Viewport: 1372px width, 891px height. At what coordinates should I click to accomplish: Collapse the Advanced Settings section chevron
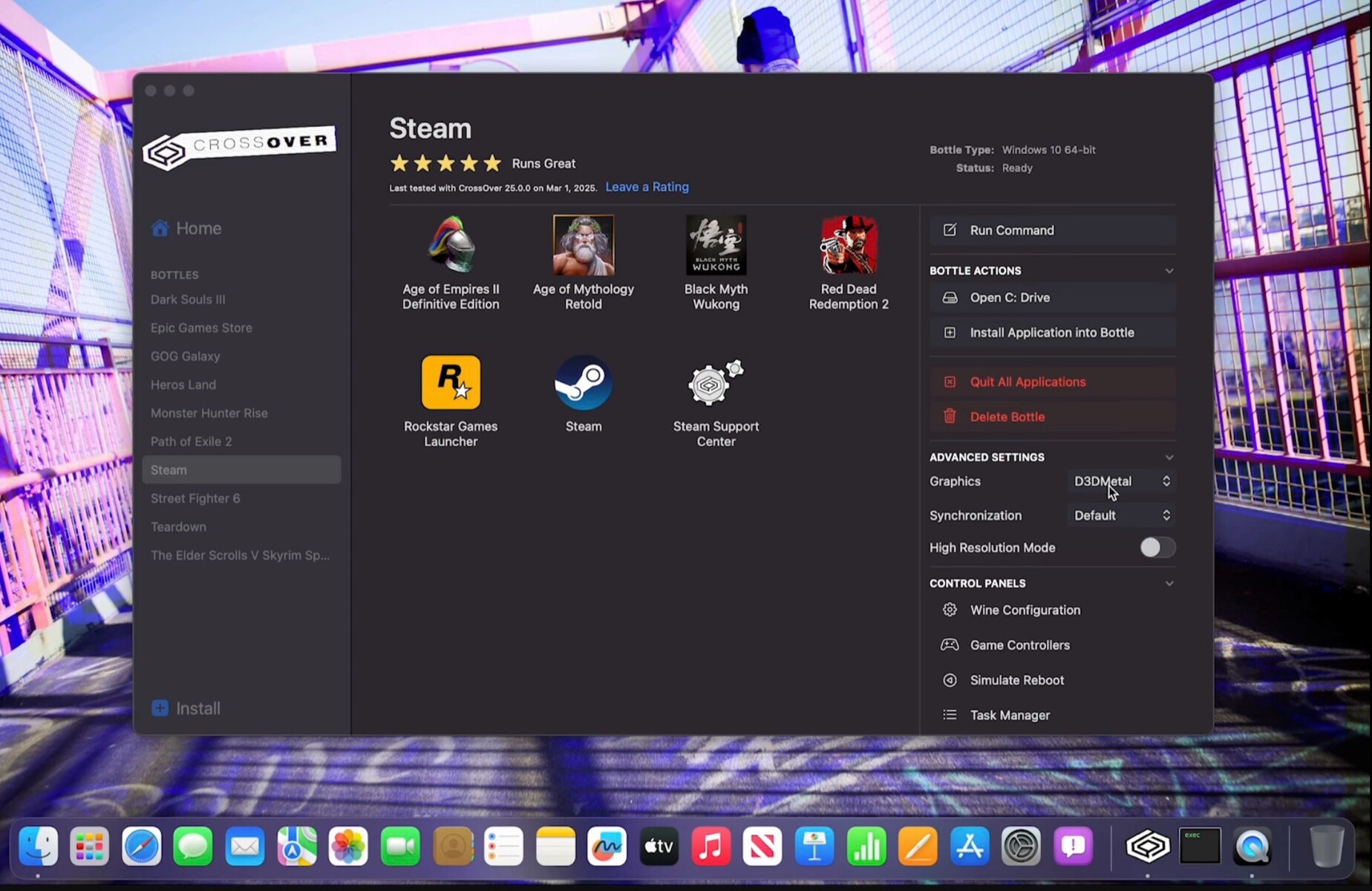point(1169,457)
